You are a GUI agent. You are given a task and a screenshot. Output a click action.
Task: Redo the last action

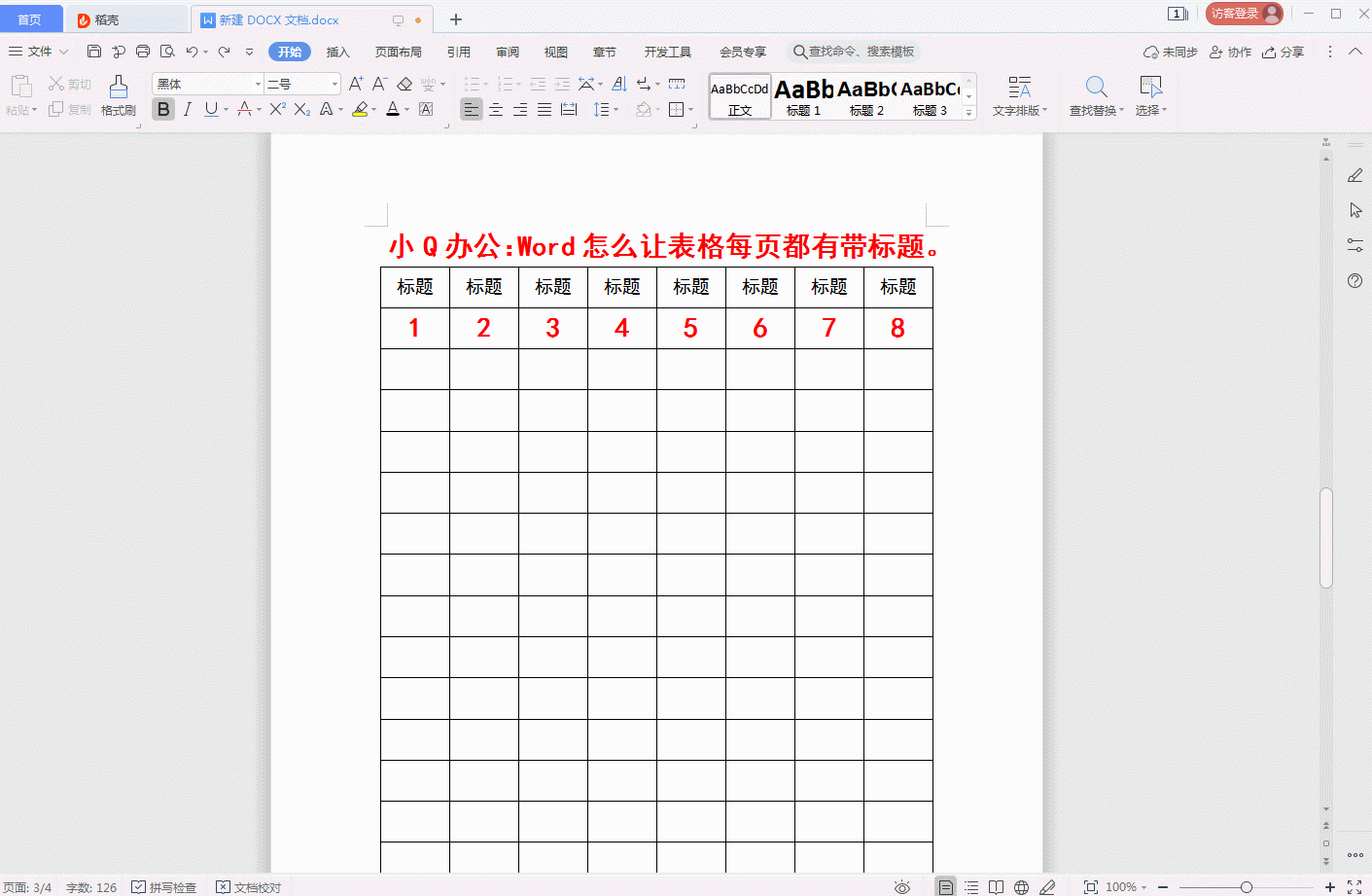point(225,52)
